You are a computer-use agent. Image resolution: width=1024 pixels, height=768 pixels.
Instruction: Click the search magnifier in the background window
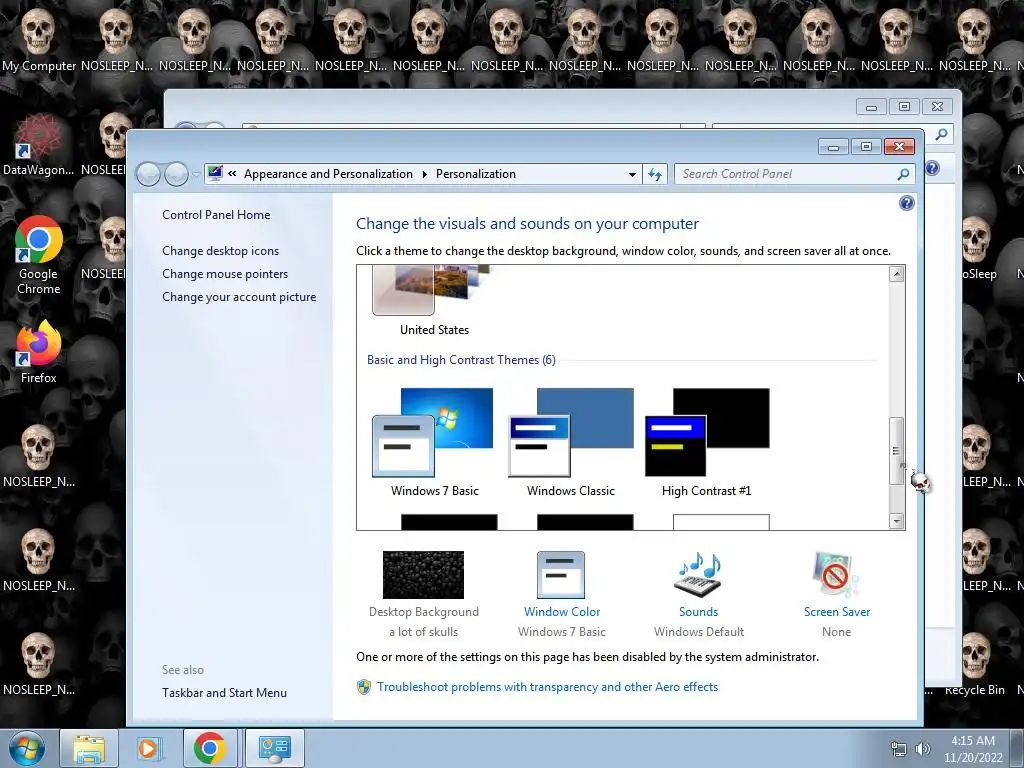941,135
